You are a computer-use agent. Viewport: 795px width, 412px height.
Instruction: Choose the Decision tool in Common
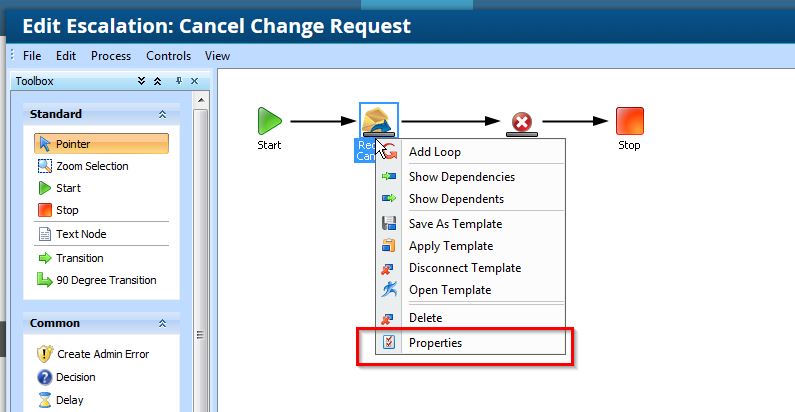tap(76, 377)
